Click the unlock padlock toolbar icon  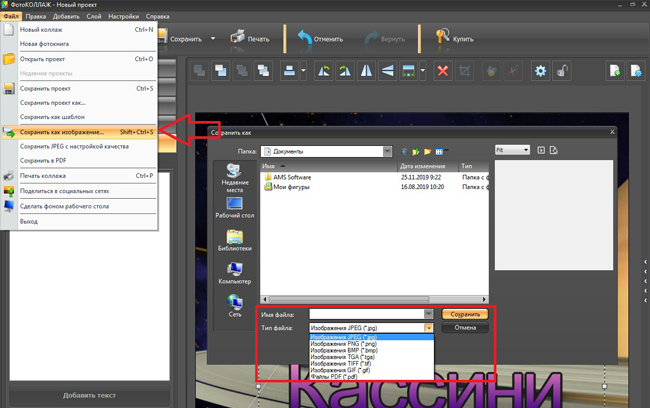(562, 71)
